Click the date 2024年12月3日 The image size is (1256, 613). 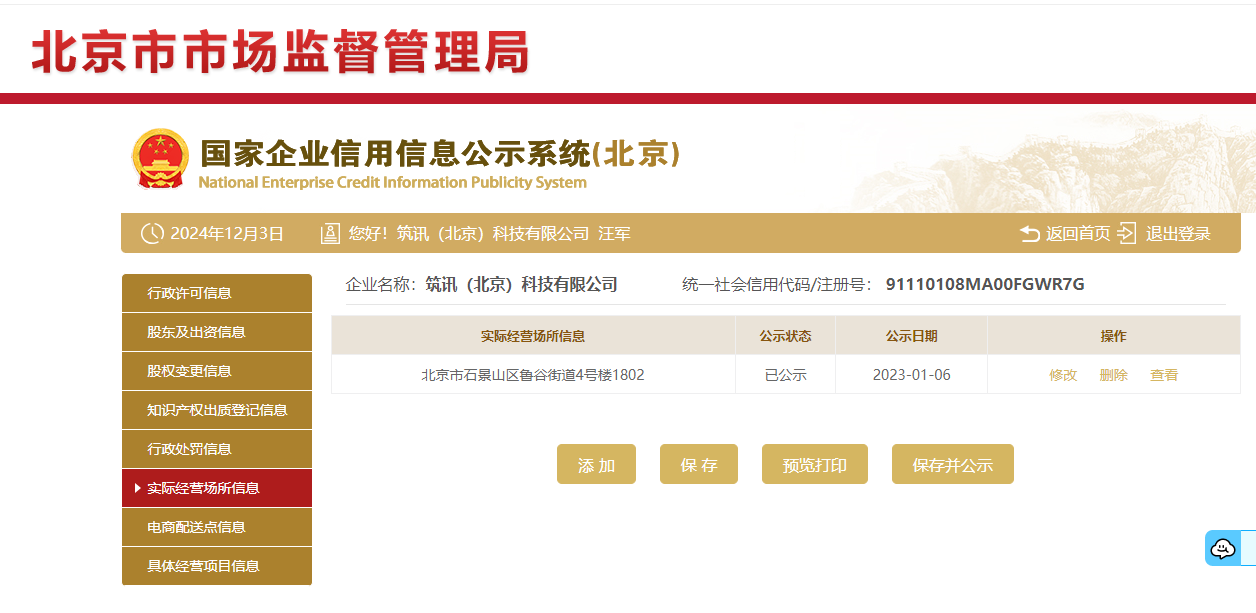(x=227, y=234)
